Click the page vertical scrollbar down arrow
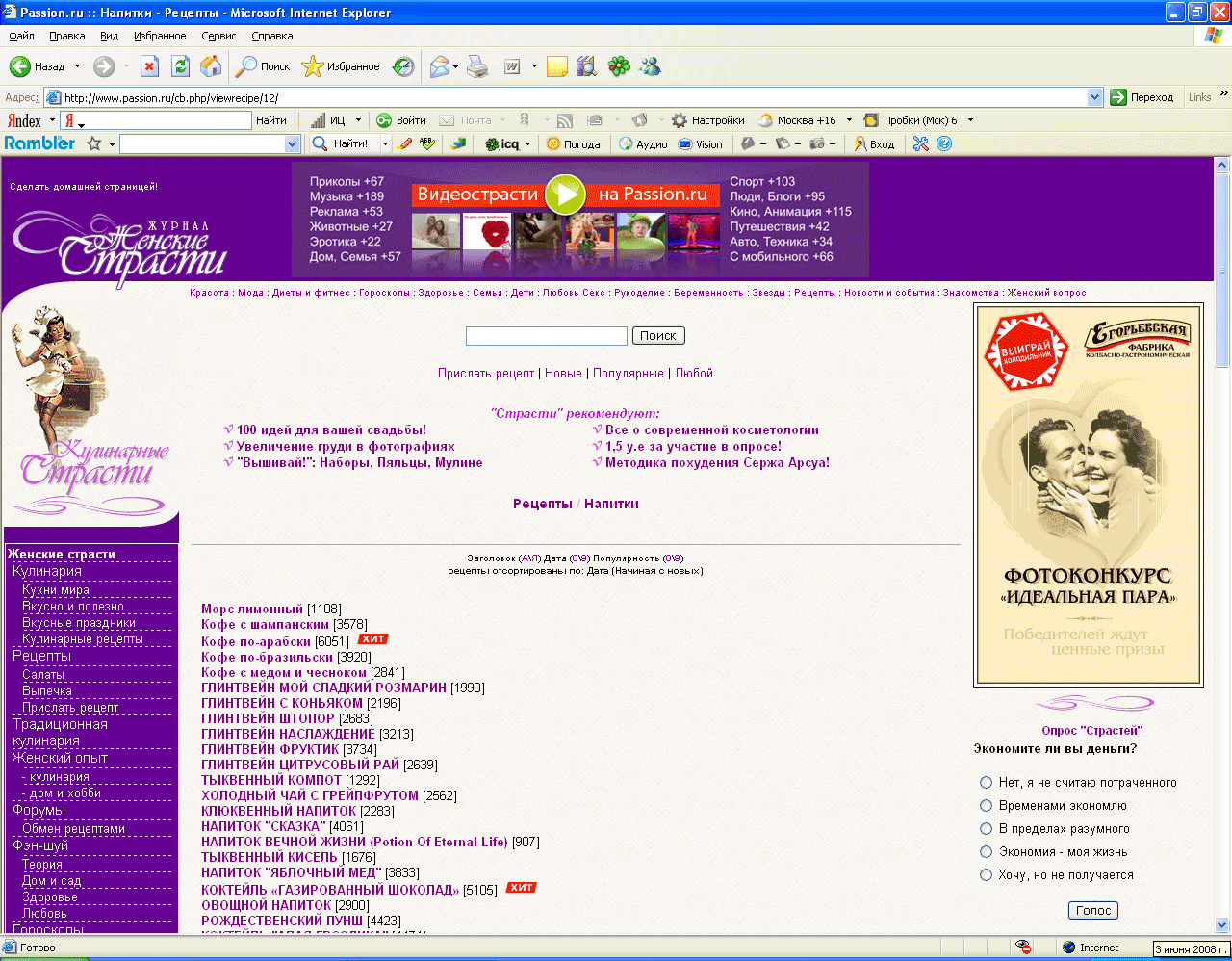This screenshot has height=961, width=1232. tap(1222, 923)
